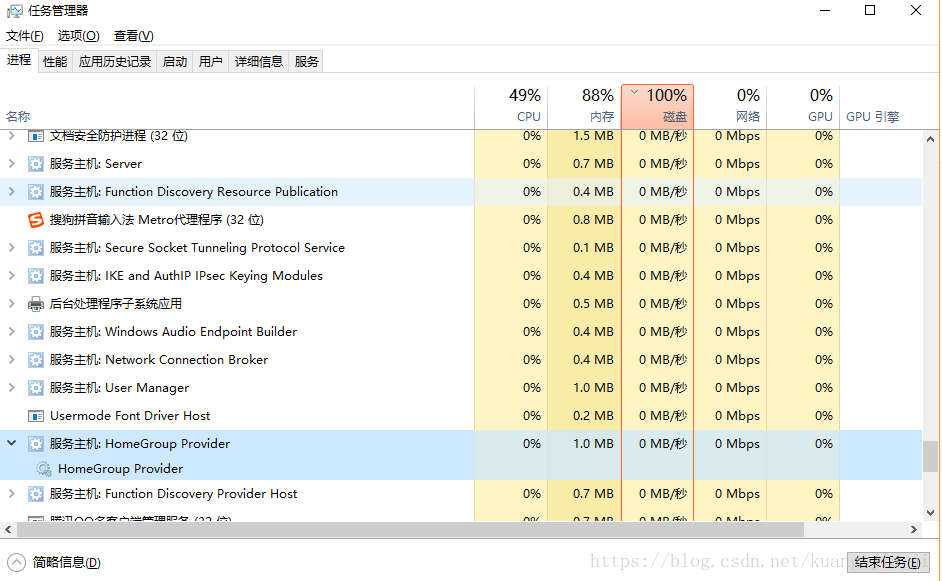Viewport: 942px width, 581px height.
Task: Expand Secure Socket Tunneling Protocol Service group
Action: [x=11, y=248]
